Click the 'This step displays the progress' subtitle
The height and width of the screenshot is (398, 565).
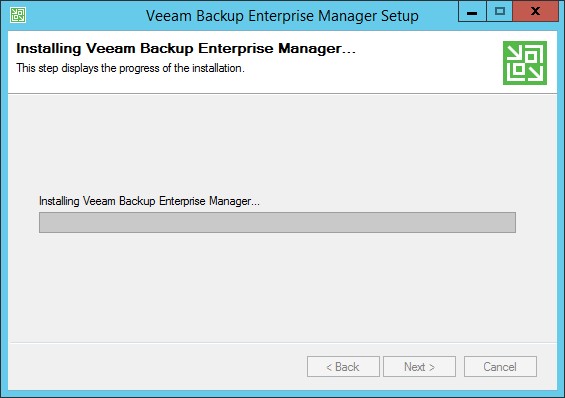(130, 68)
